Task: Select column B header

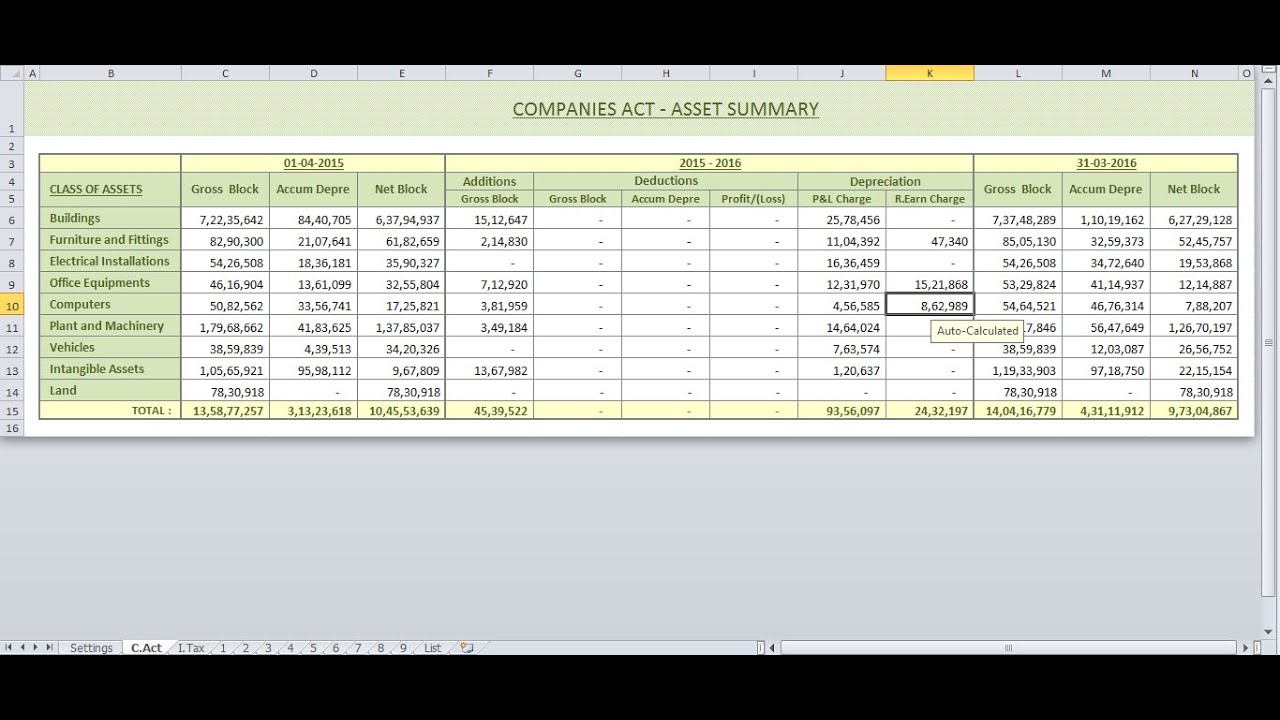Action: pyautogui.click(x=110, y=73)
